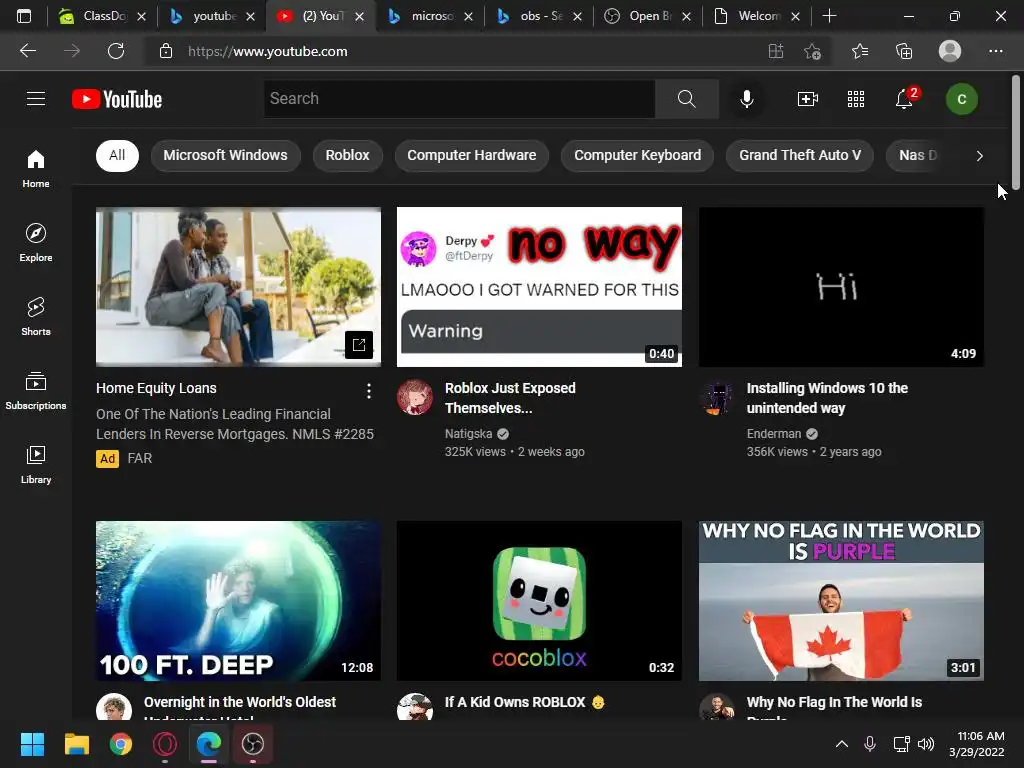
Task: Click Enderman channel avatar
Action: point(716,396)
